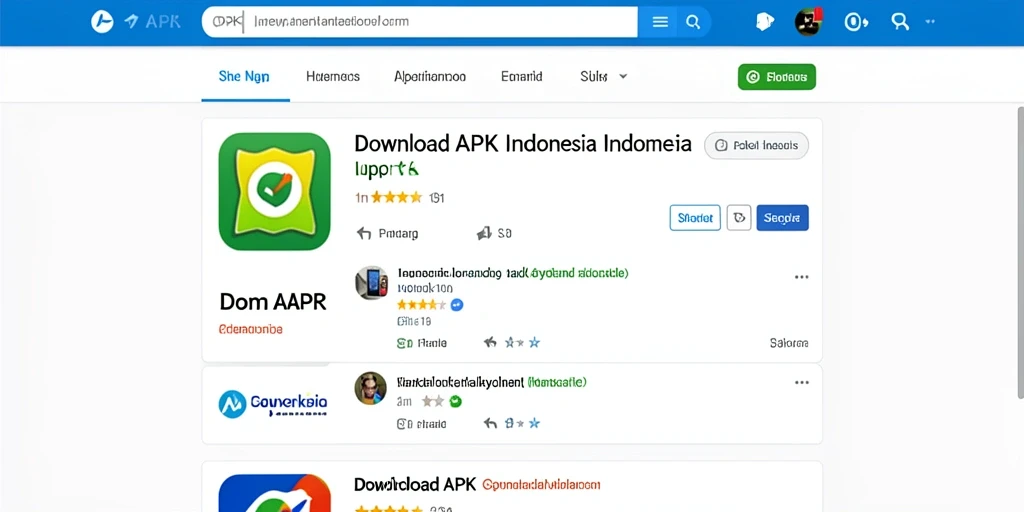The width and height of the screenshot is (1024, 512).
Task: Click the green badge in second review
Action: (x=456, y=401)
